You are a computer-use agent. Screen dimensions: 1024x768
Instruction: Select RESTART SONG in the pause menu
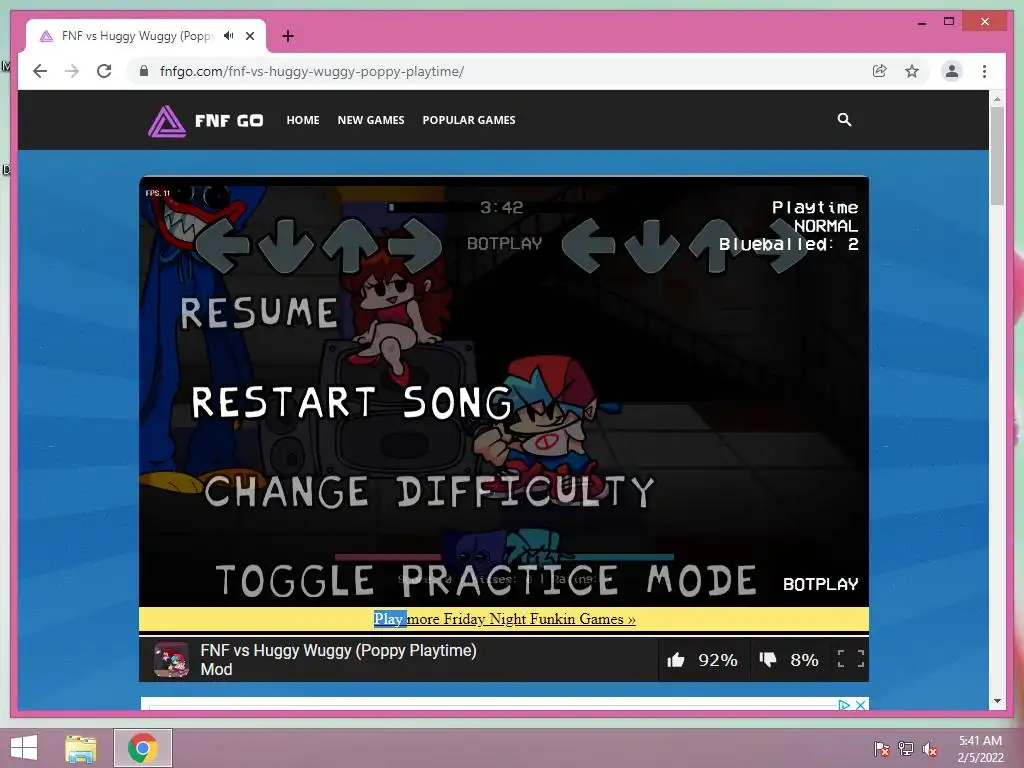(352, 402)
